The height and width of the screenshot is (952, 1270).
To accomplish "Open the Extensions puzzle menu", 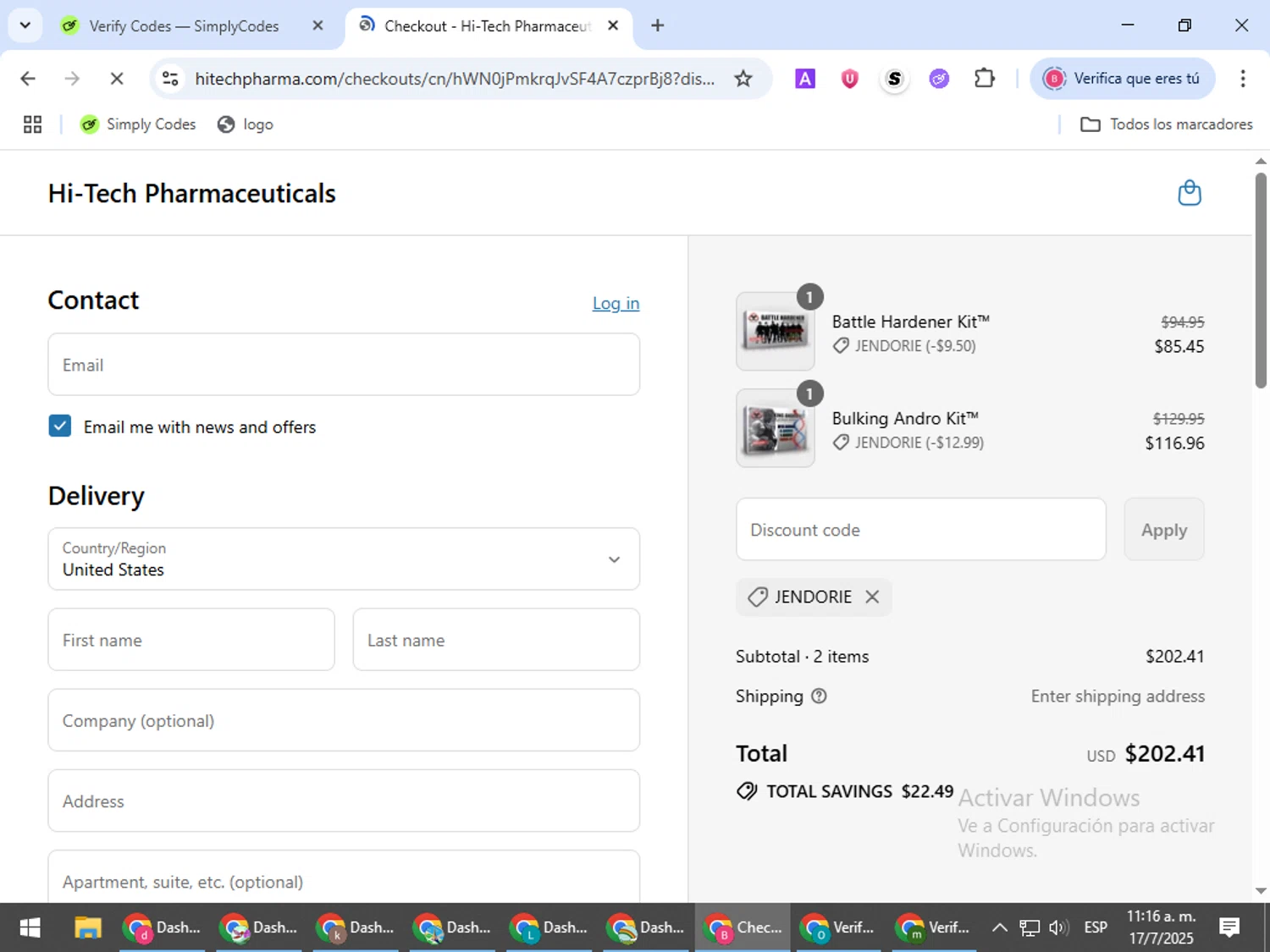I will [x=984, y=79].
